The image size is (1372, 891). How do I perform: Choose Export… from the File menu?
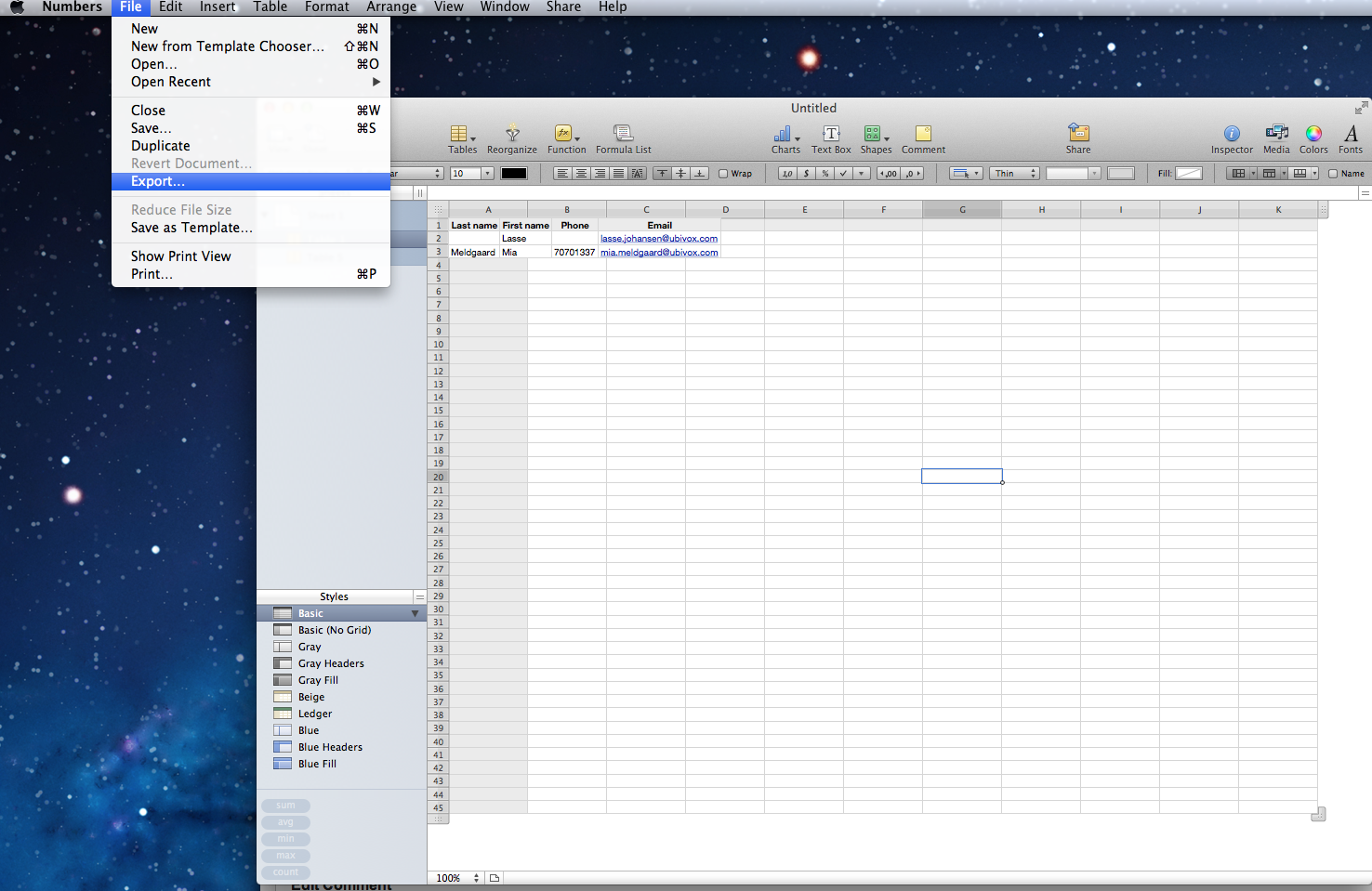[x=251, y=182]
